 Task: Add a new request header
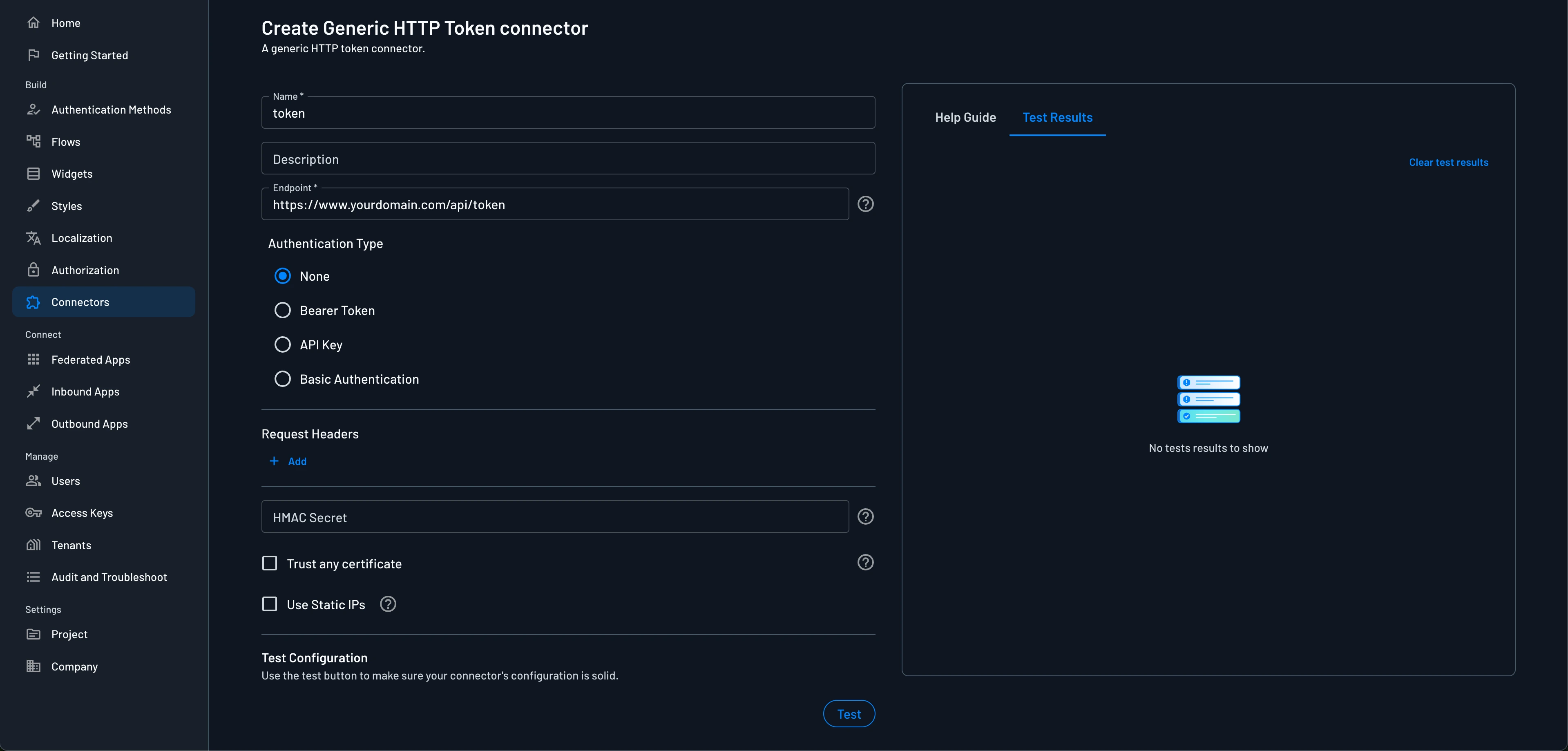pyautogui.click(x=288, y=461)
